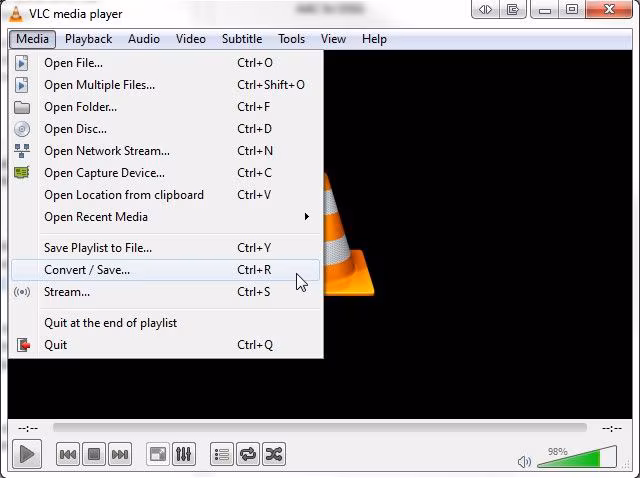Toggle the playlist view icon
The width and height of the screenshot is (640, 478).
(x=222, y=454)
